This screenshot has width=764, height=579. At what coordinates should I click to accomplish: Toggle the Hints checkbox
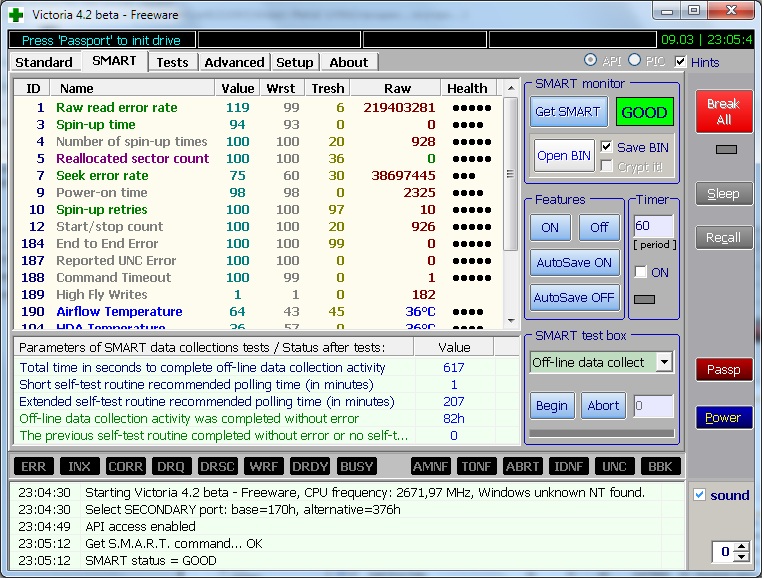click(681, 62)
